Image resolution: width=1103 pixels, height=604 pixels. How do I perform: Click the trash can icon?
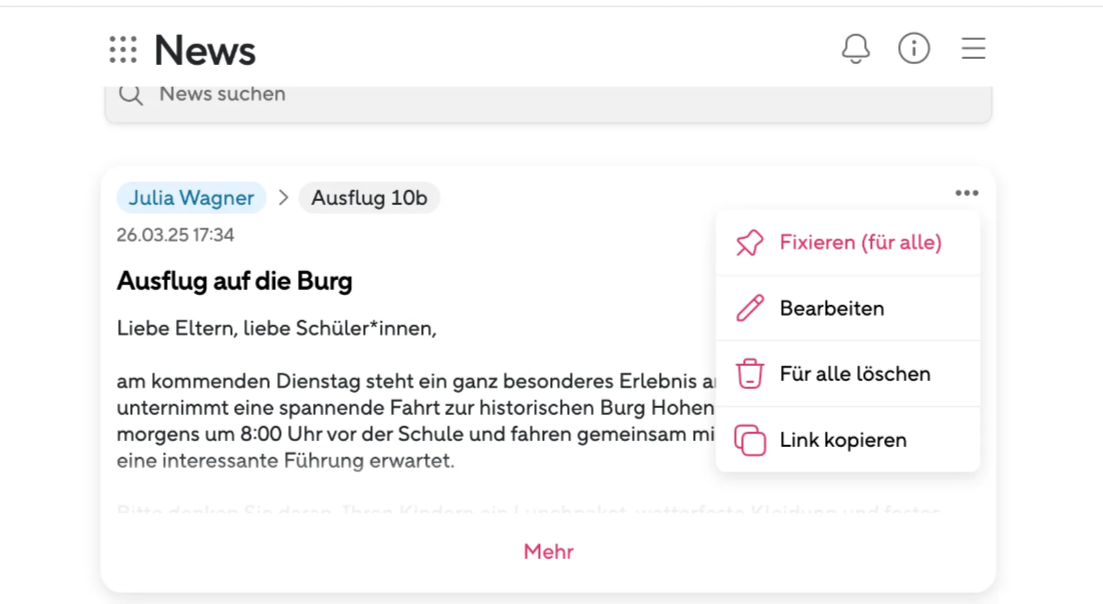tap(750, 373)
